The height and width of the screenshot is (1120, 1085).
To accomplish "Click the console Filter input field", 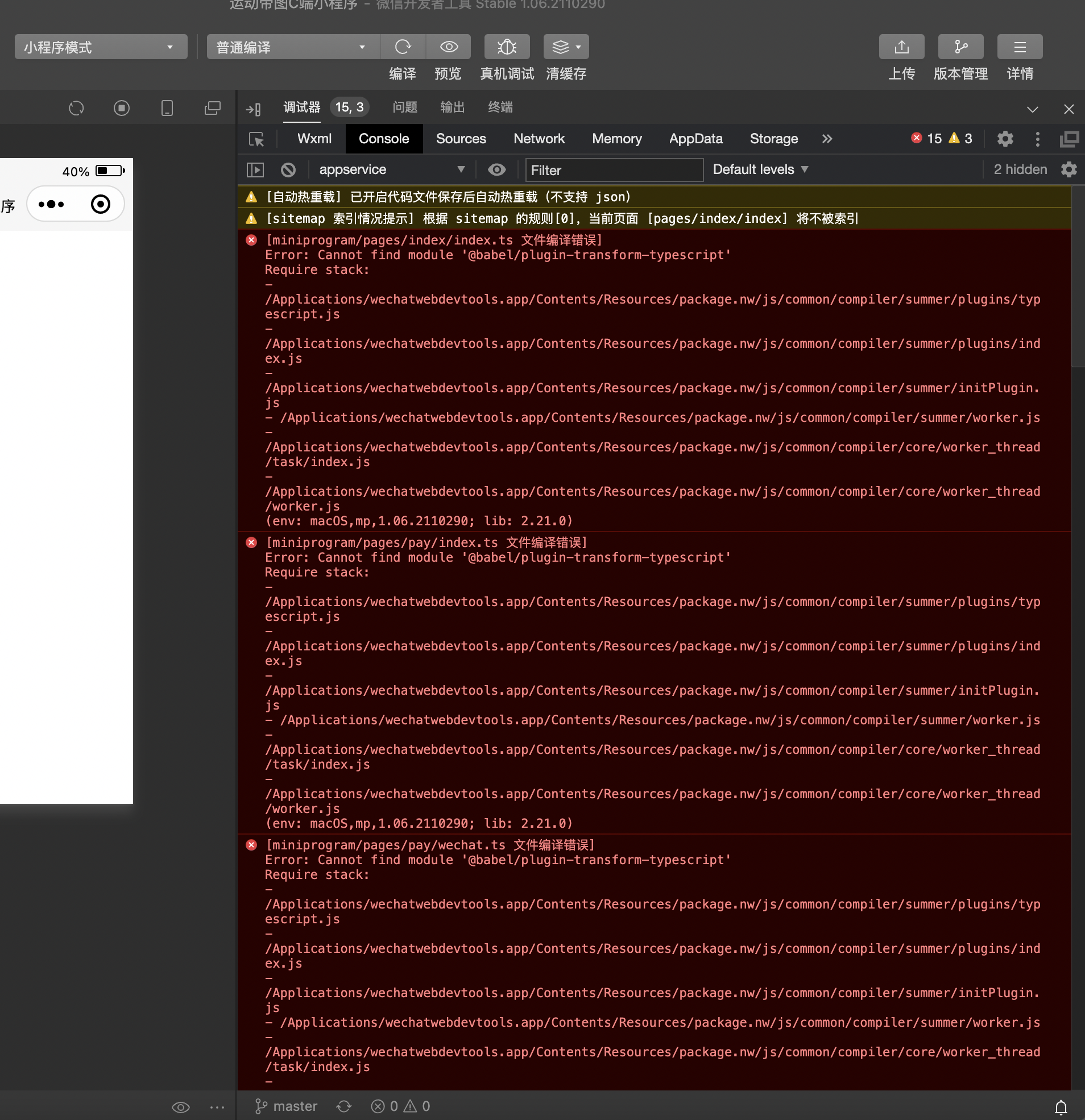I will point(614,171).
